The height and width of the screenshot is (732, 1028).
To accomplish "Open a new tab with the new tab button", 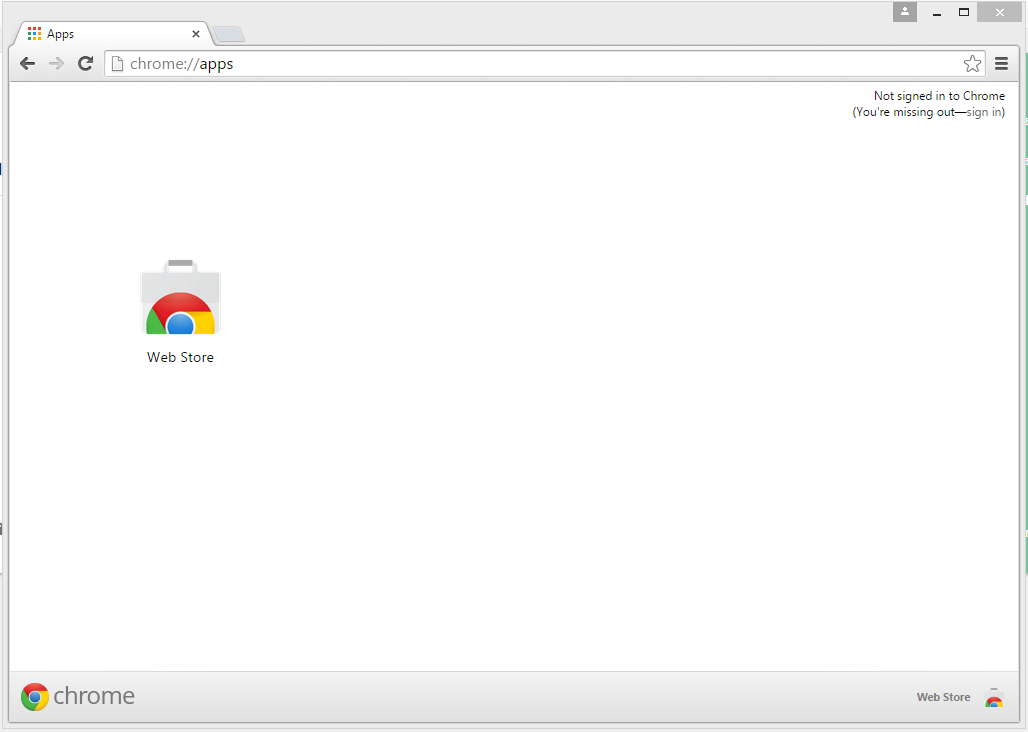I will (228, 33).
